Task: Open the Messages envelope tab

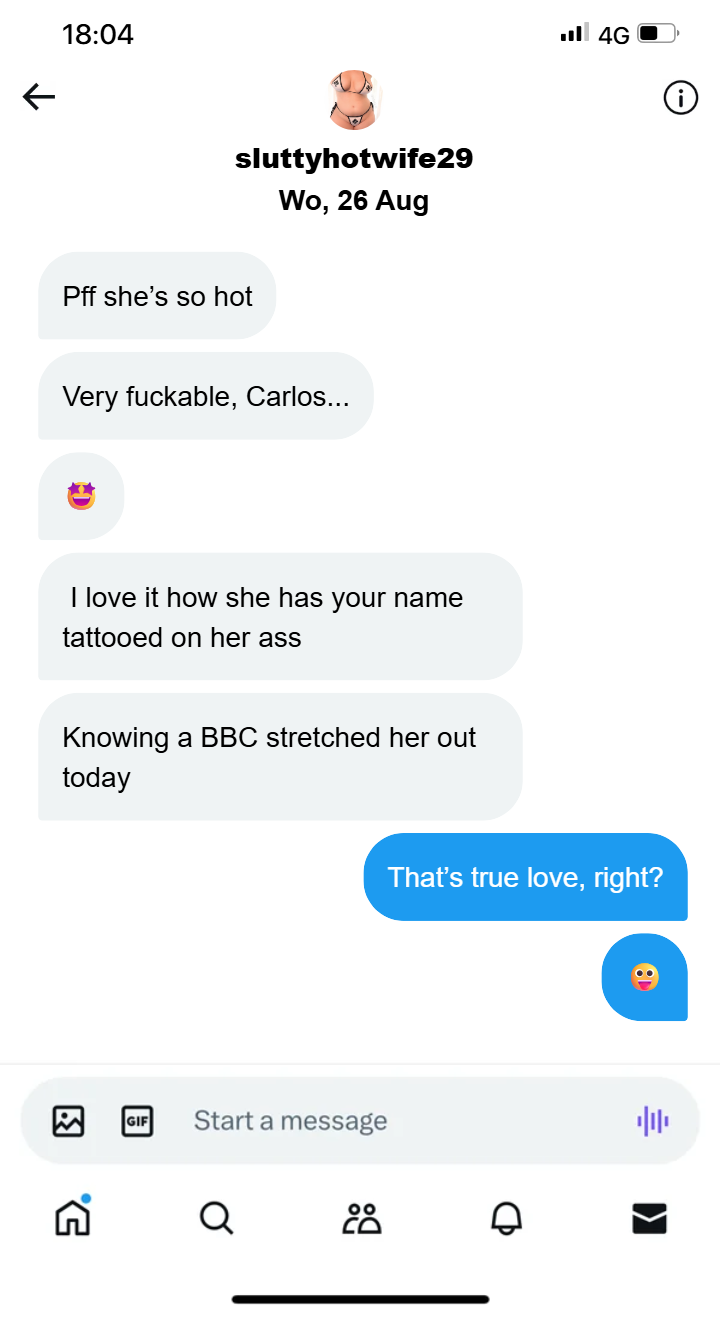Action: 650,1217
